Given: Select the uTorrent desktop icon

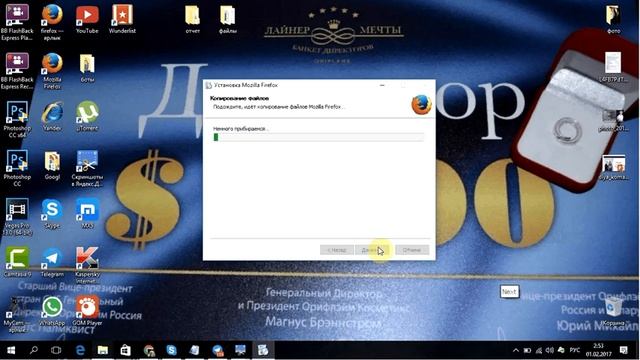Looking at the screenshot, I should coord(87,116).
